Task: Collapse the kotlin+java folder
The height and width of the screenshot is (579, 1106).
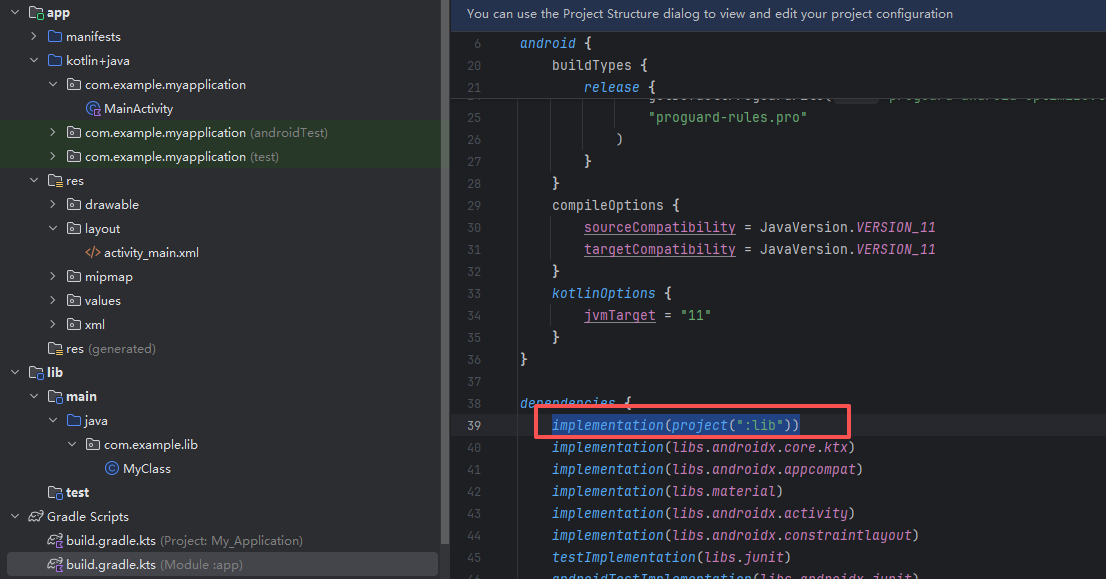Action: coord(34,61)
